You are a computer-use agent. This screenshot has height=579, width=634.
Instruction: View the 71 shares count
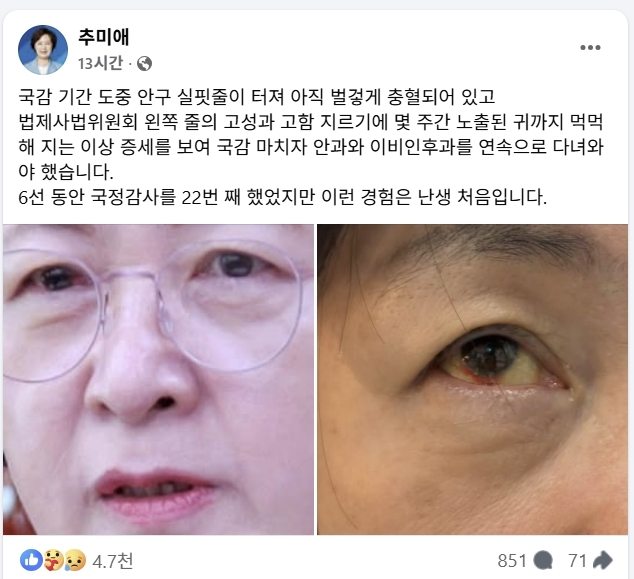[x=577, y=561]
